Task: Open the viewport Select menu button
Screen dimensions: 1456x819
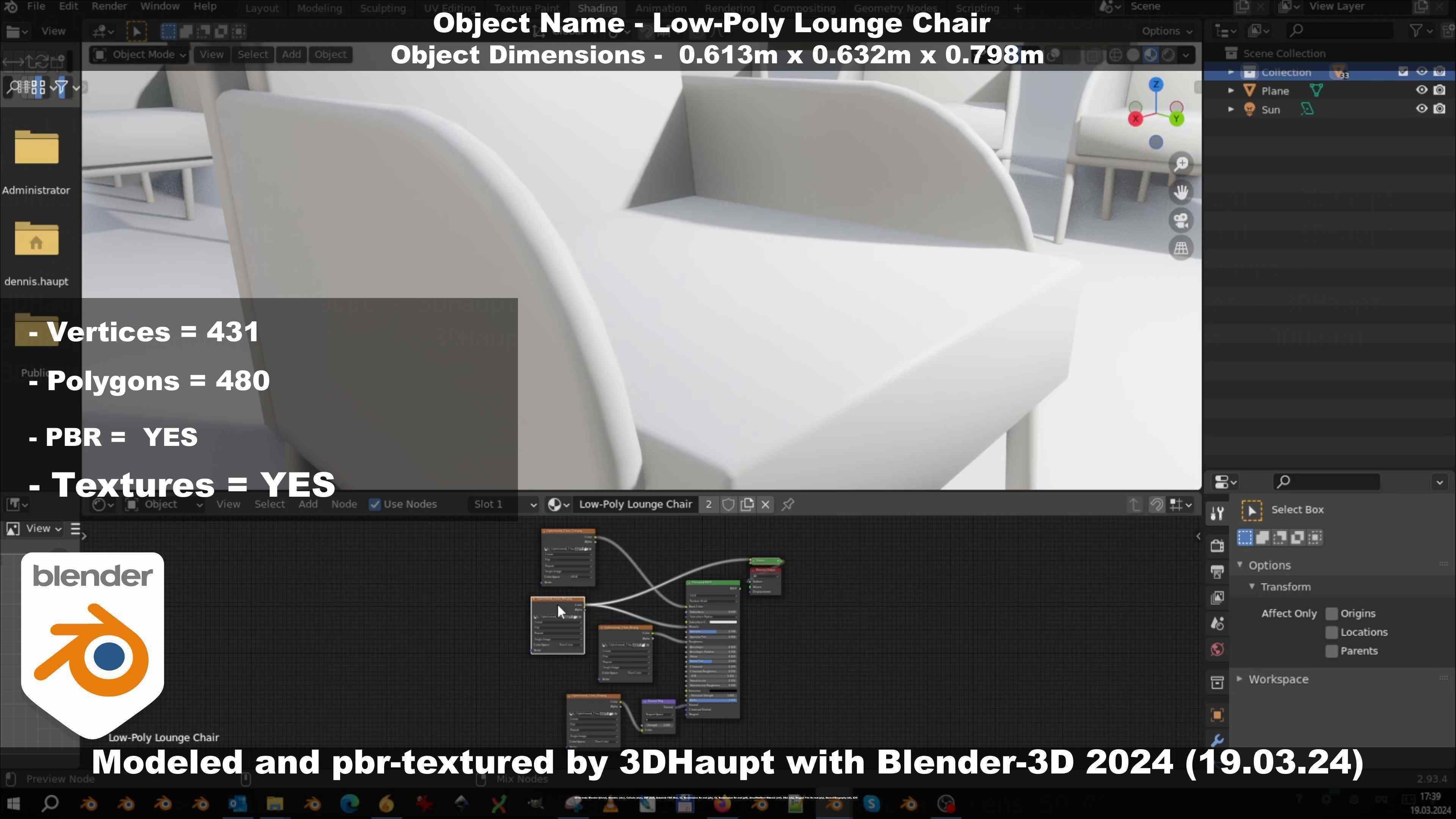Action: [253, 55]
